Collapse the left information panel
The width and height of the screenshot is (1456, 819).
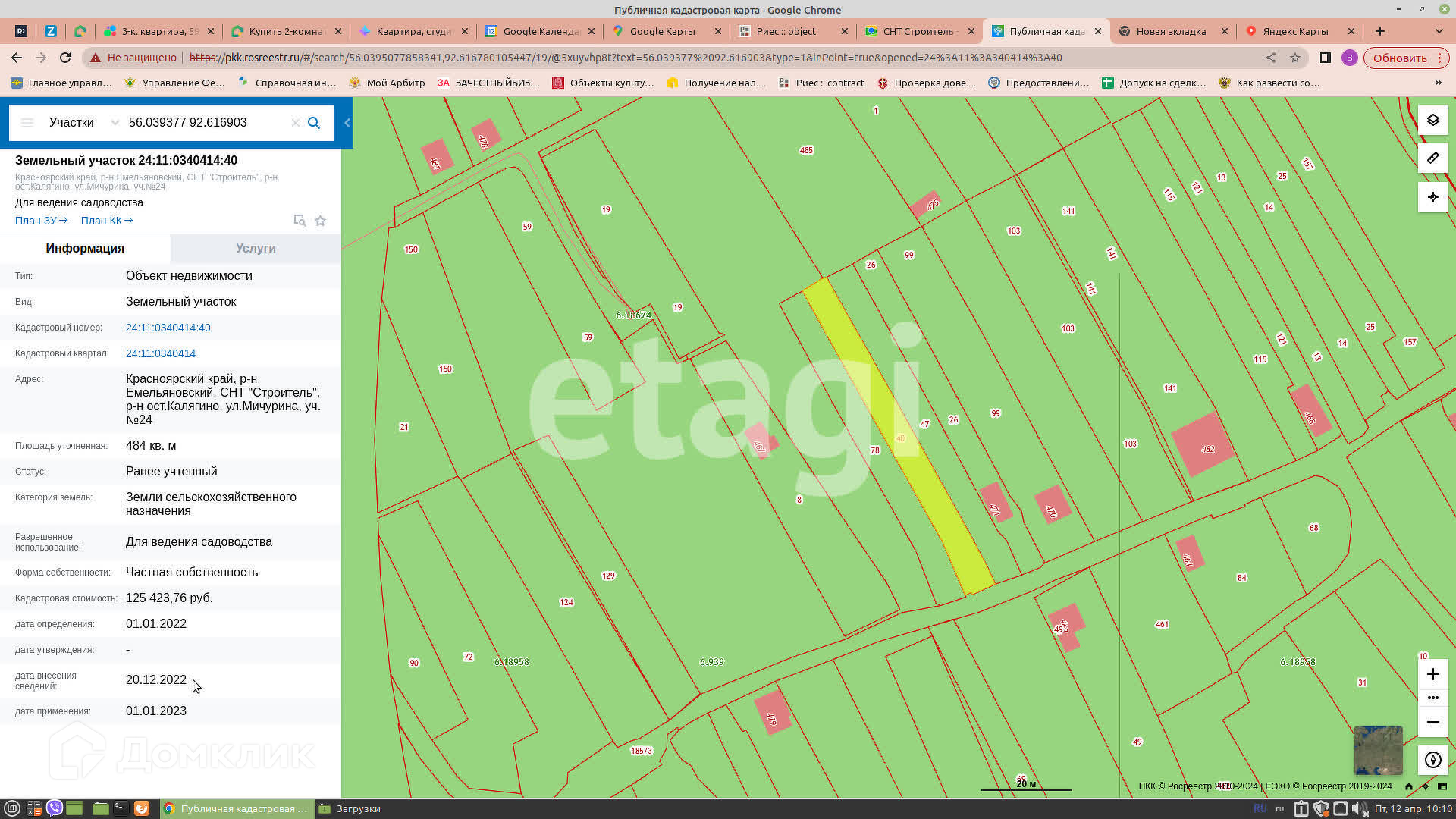347,123
